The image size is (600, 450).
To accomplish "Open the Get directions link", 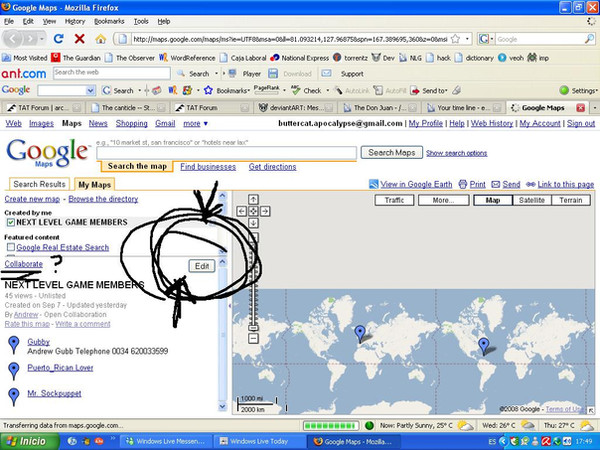I will click(272, 167).
